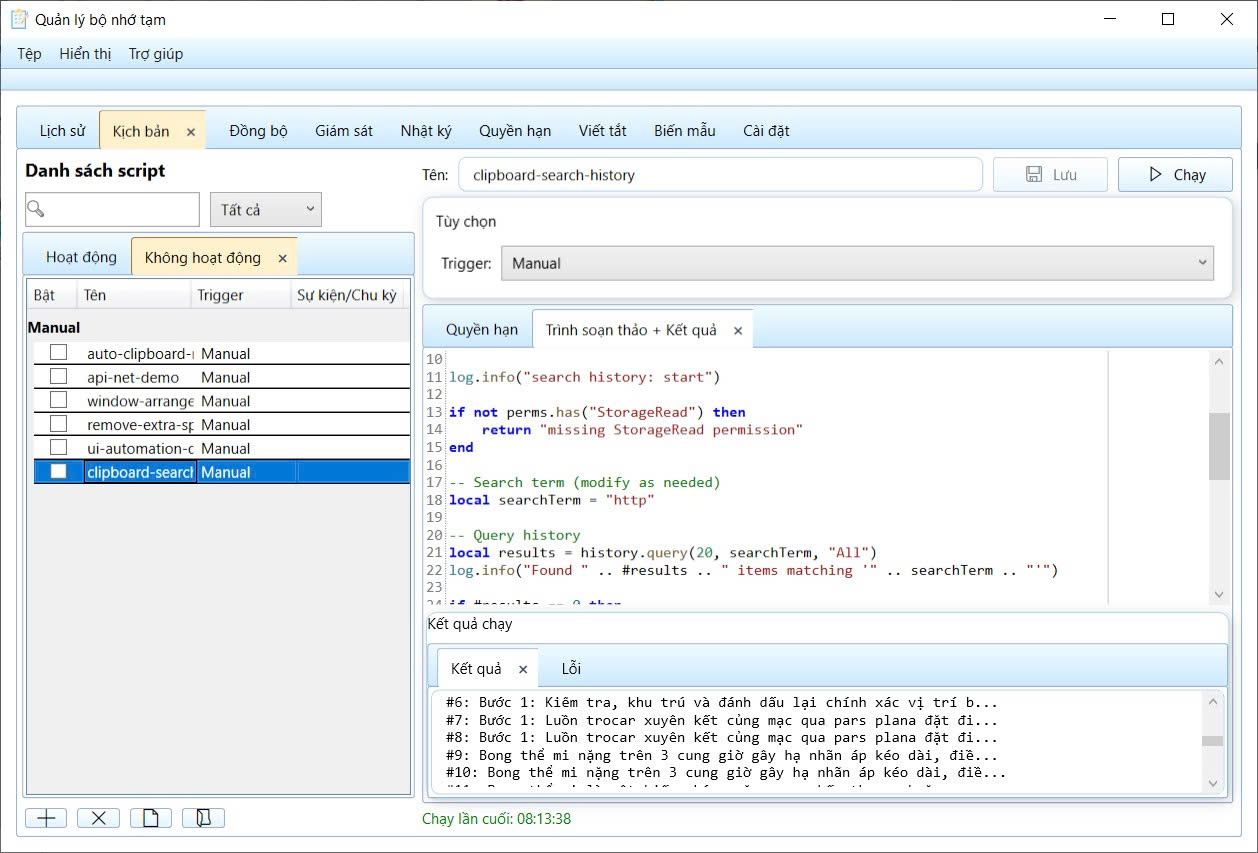Tick the api-net-demo script checkbox

point(59,377)
